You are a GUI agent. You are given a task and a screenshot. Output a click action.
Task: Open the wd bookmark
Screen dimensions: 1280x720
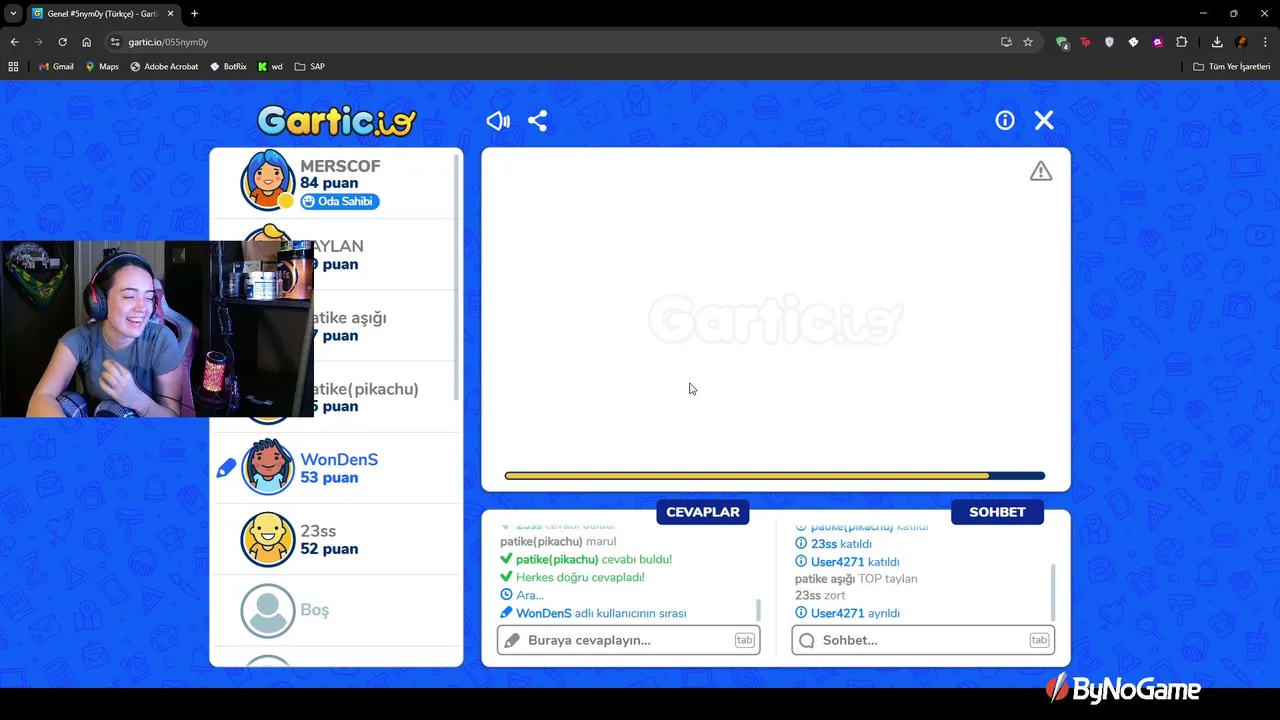pyautogui.click(x=270, y=67)
